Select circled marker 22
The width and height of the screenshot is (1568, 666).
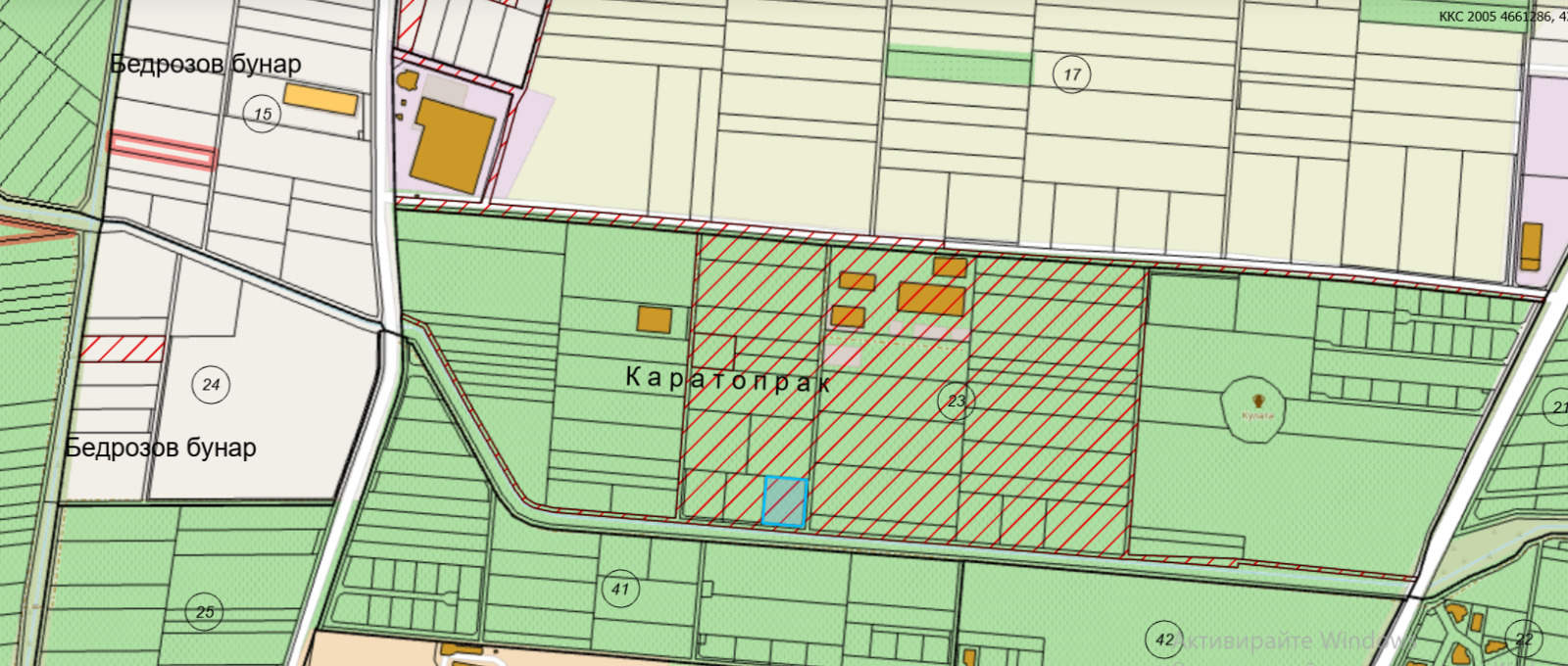[x=1524, y=639]
